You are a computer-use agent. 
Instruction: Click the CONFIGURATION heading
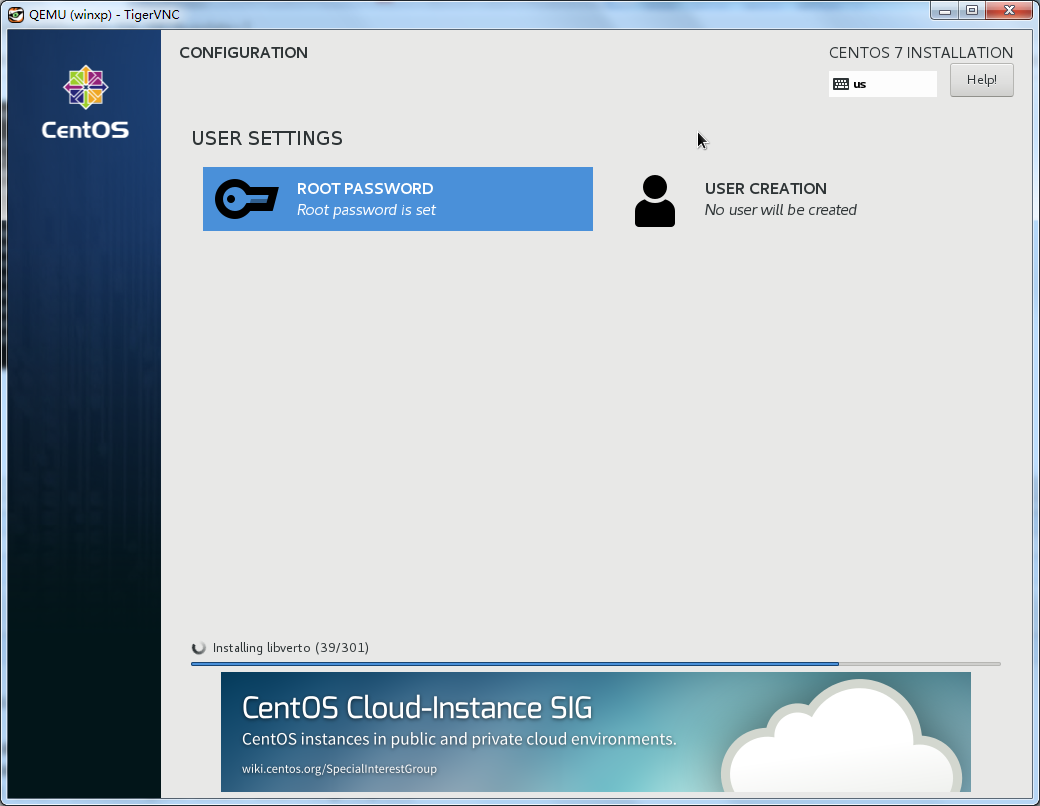click(x=243, y=52)
